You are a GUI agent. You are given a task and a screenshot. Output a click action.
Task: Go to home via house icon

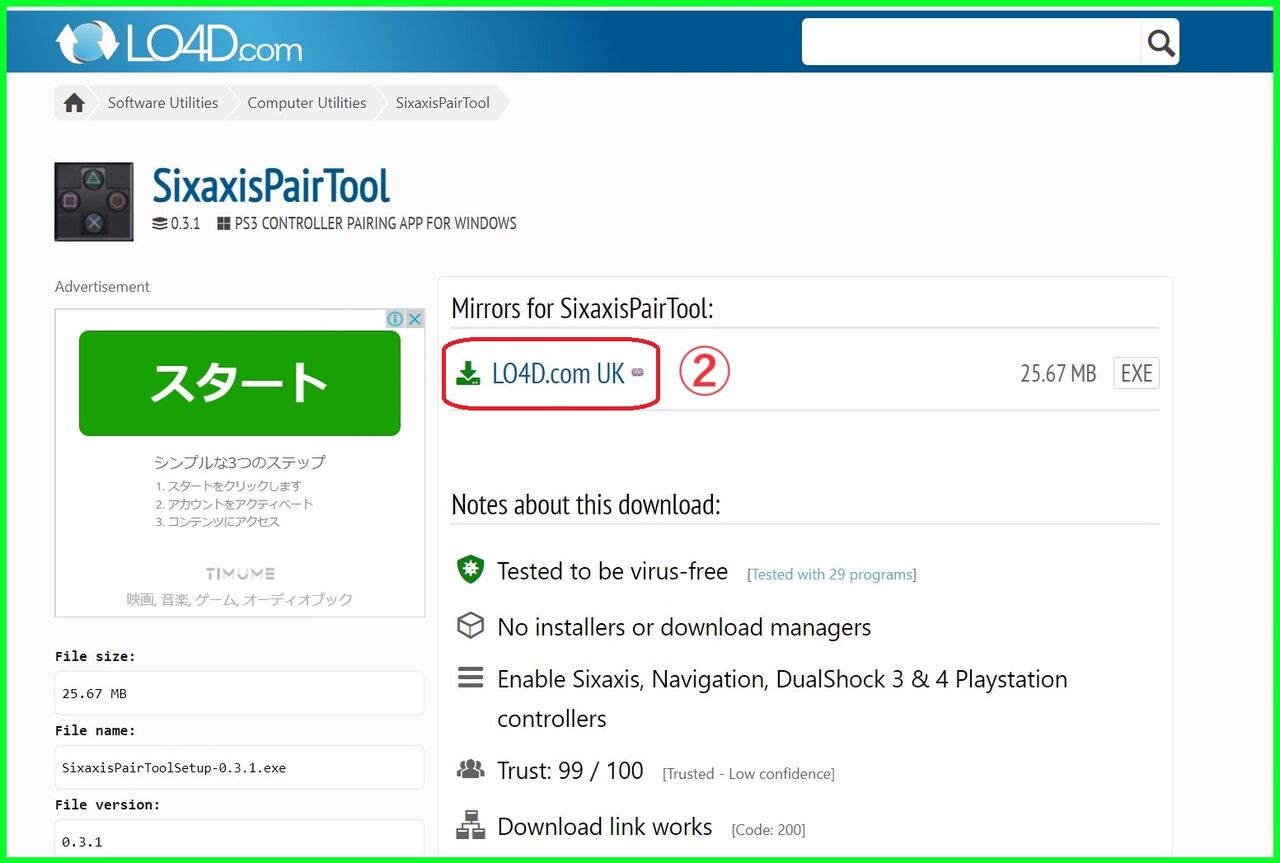coord(74,103)
